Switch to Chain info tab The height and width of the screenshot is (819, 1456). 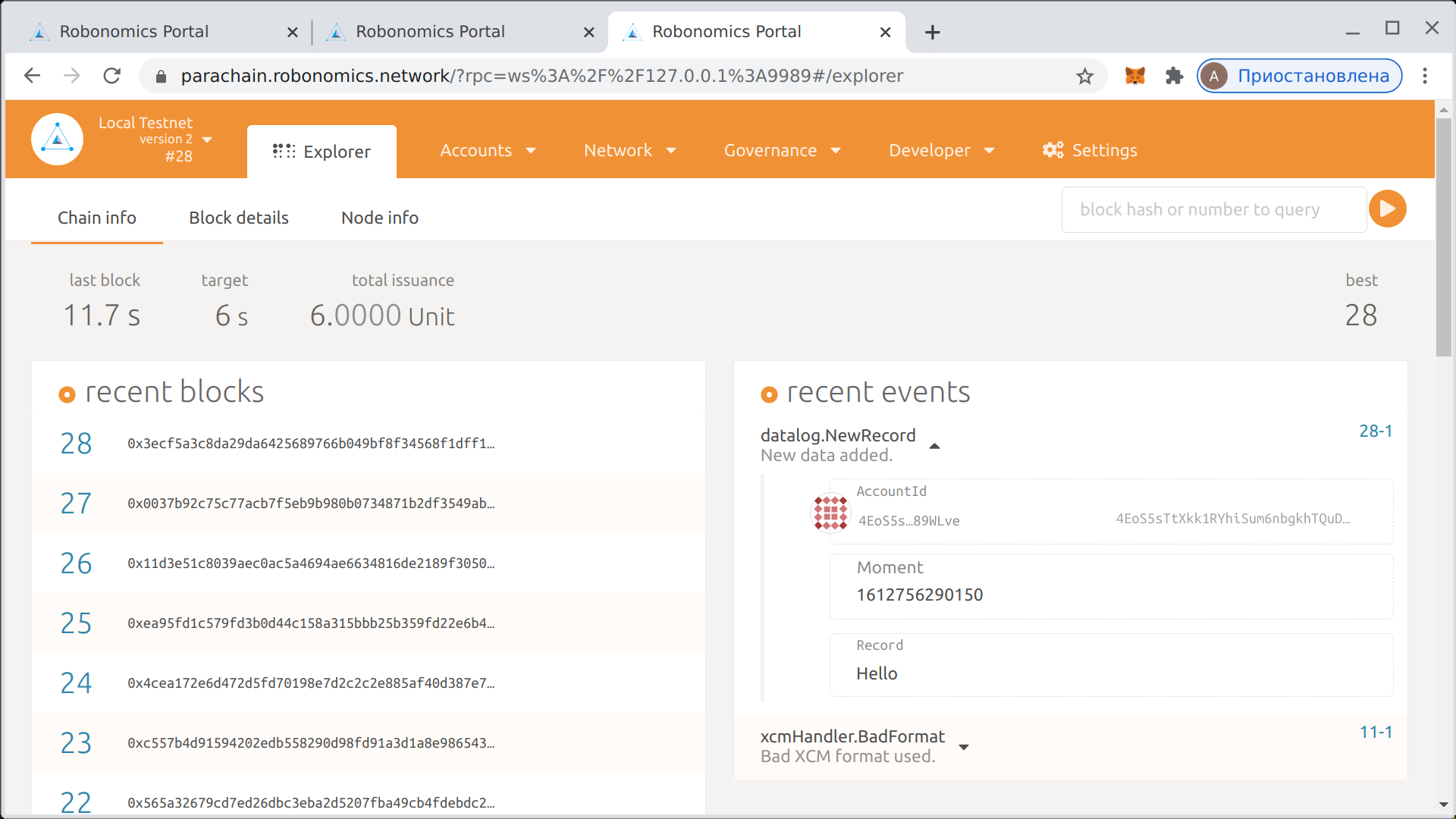(x=97, y=218)
